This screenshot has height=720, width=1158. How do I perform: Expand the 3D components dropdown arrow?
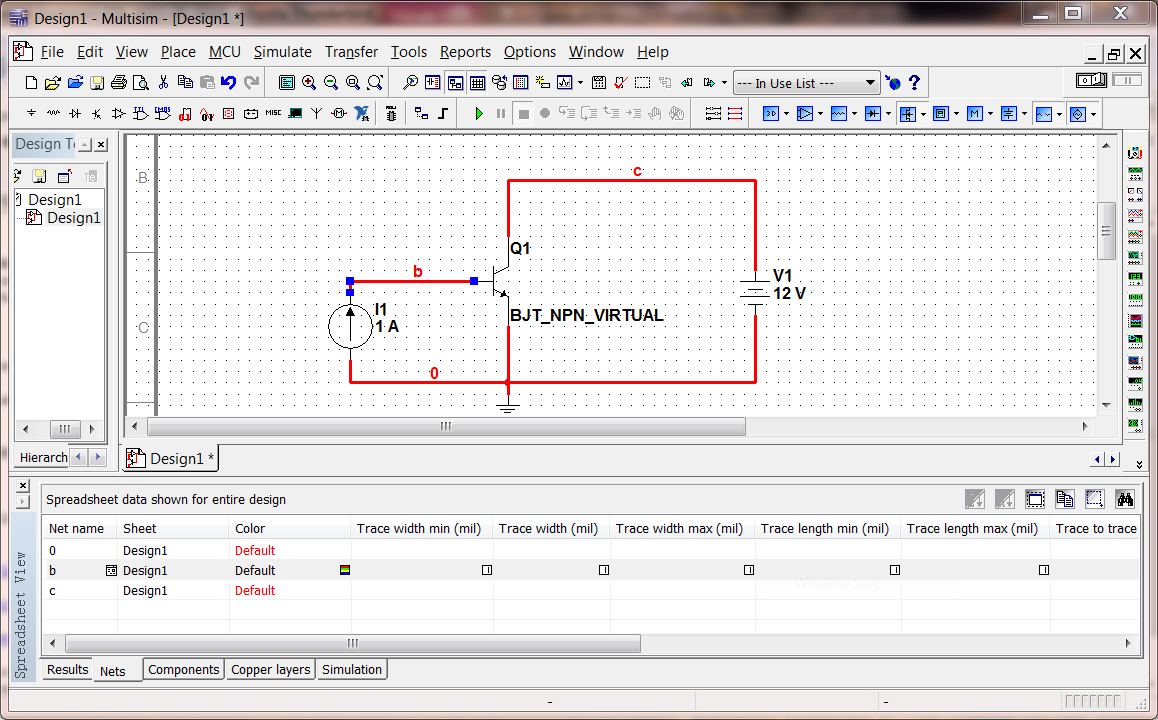point(786,114)
